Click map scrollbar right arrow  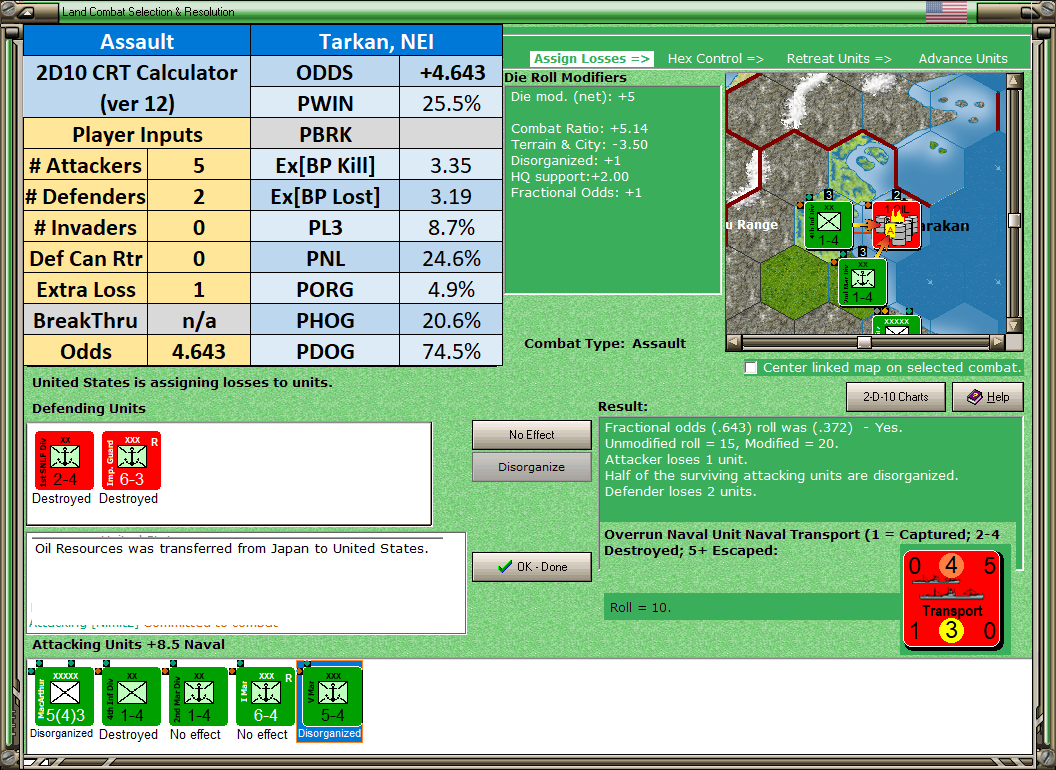997,342
